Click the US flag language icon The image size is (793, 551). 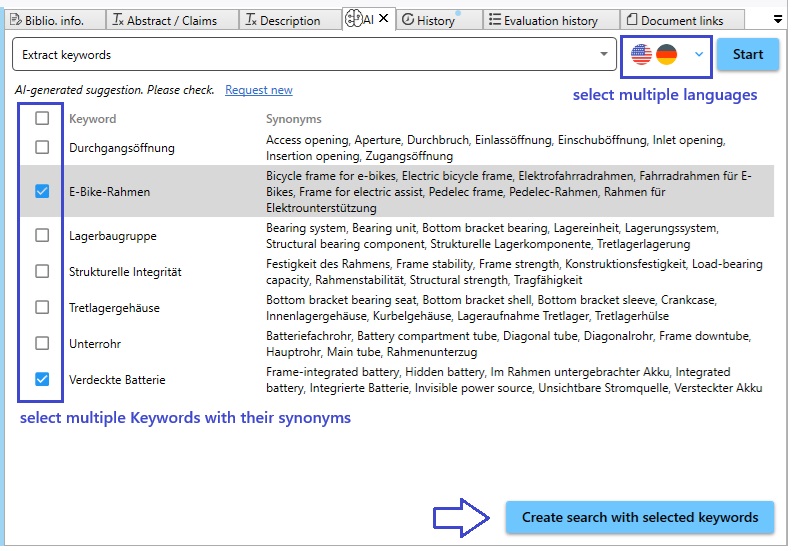tap(641, 55)
